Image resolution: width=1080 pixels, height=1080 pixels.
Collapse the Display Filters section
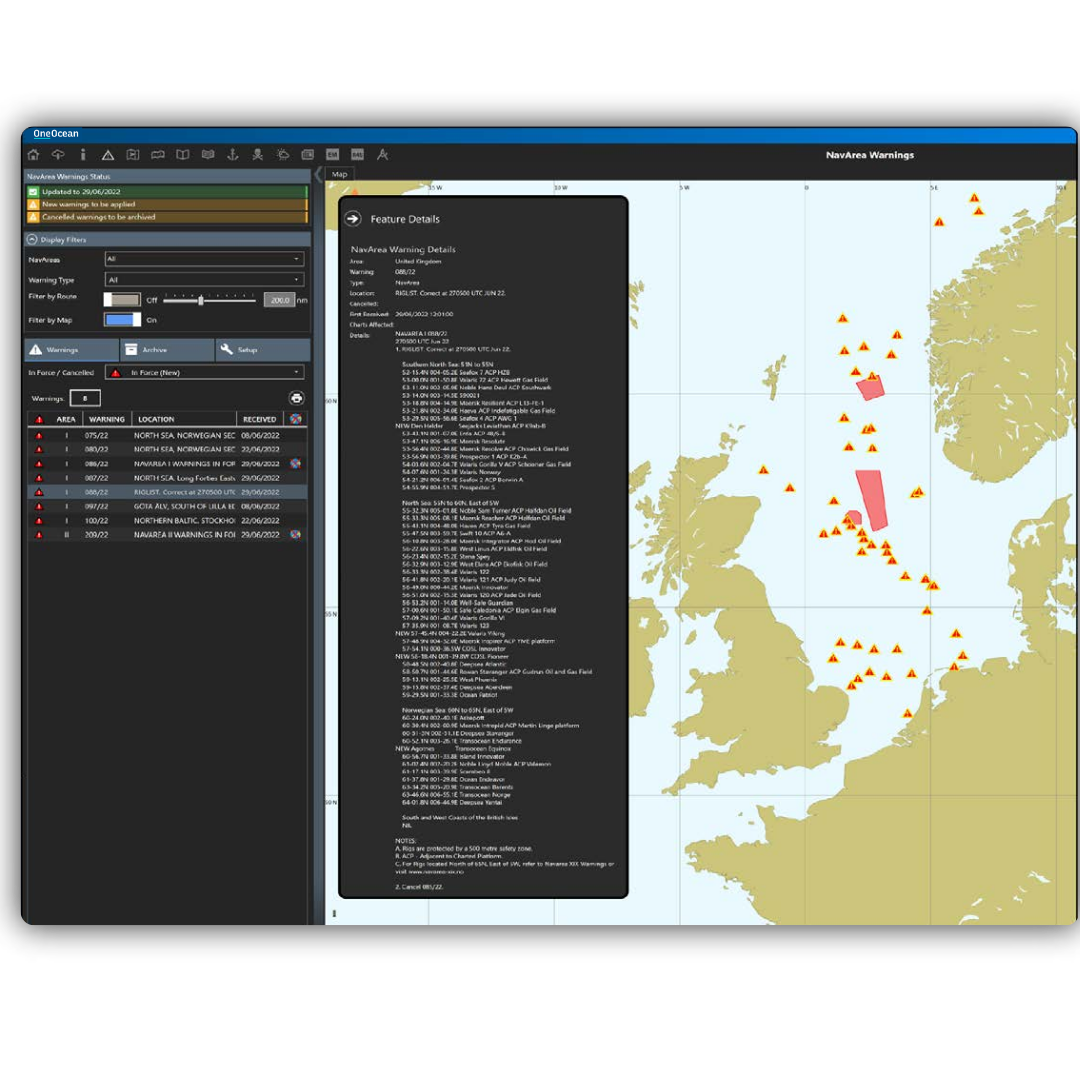32,240
